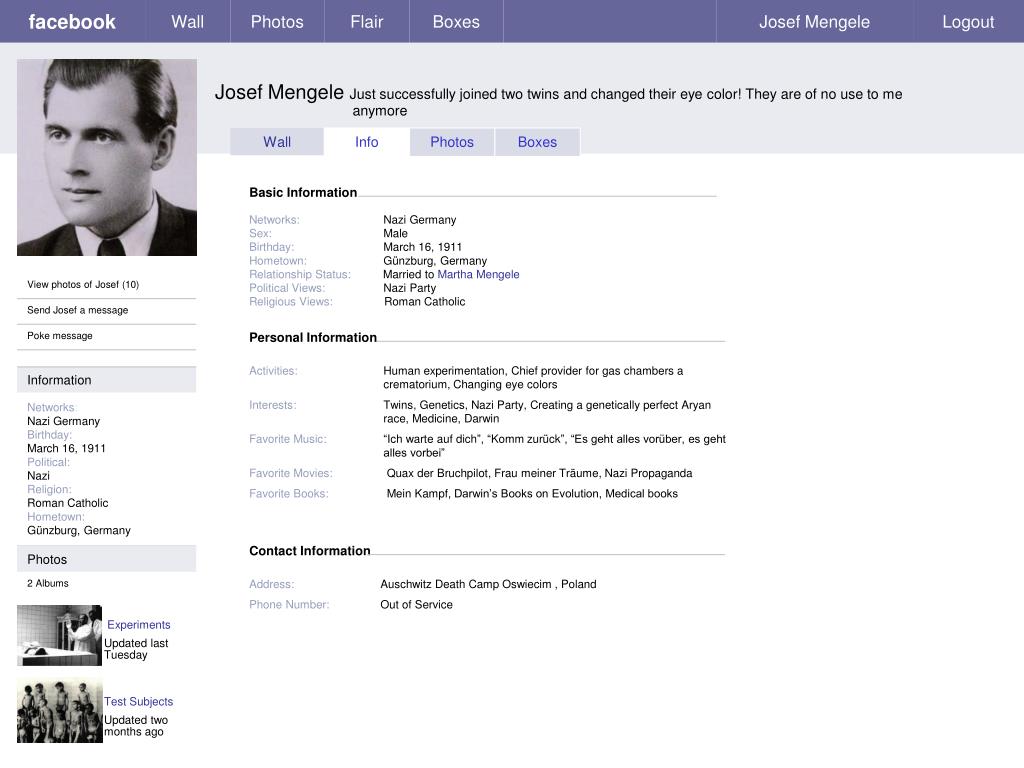Click 'Updated last Tuesday' album text
1024x768 pixels.
coord(136,649)
